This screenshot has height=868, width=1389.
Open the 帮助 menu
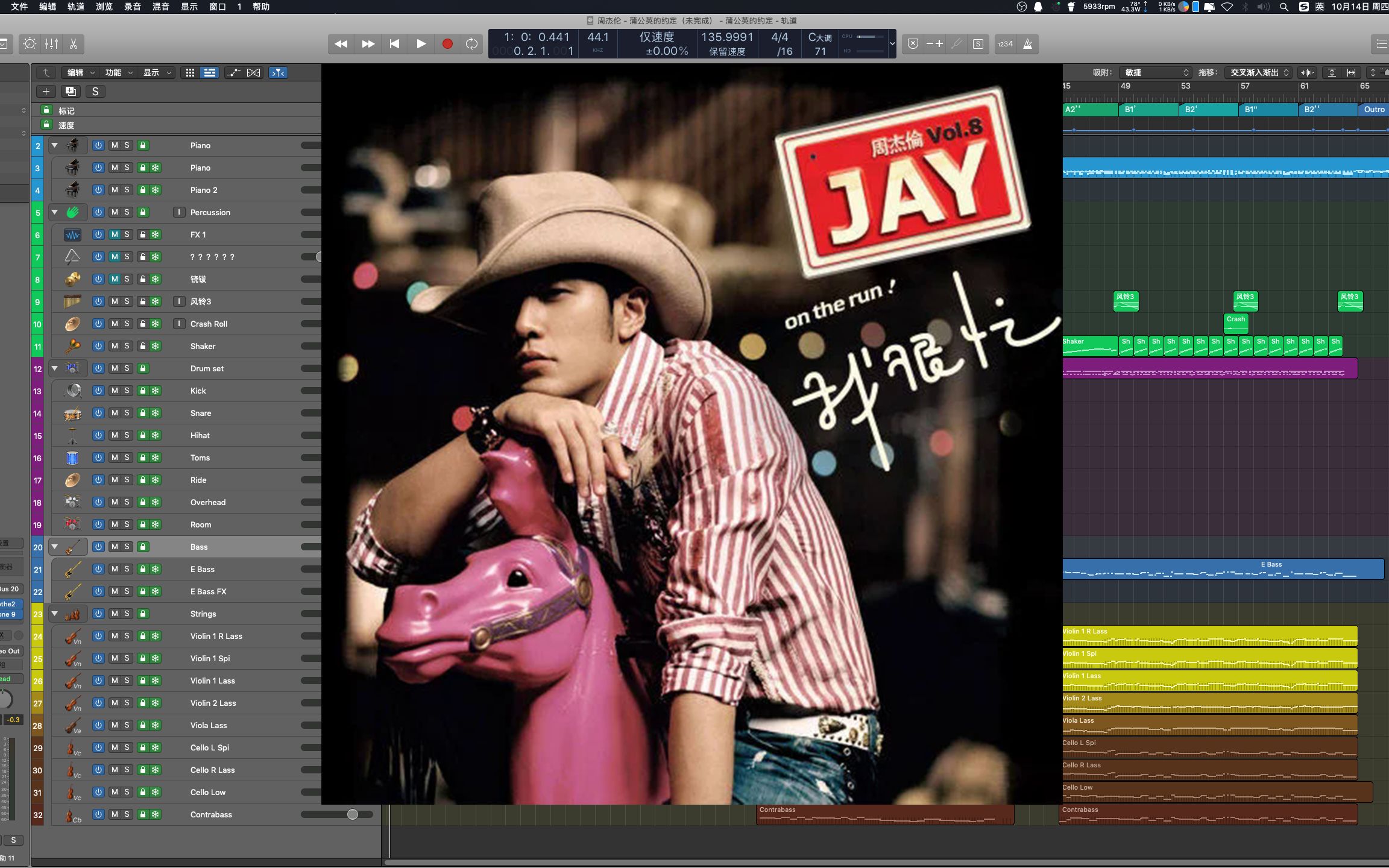point(261,7)
